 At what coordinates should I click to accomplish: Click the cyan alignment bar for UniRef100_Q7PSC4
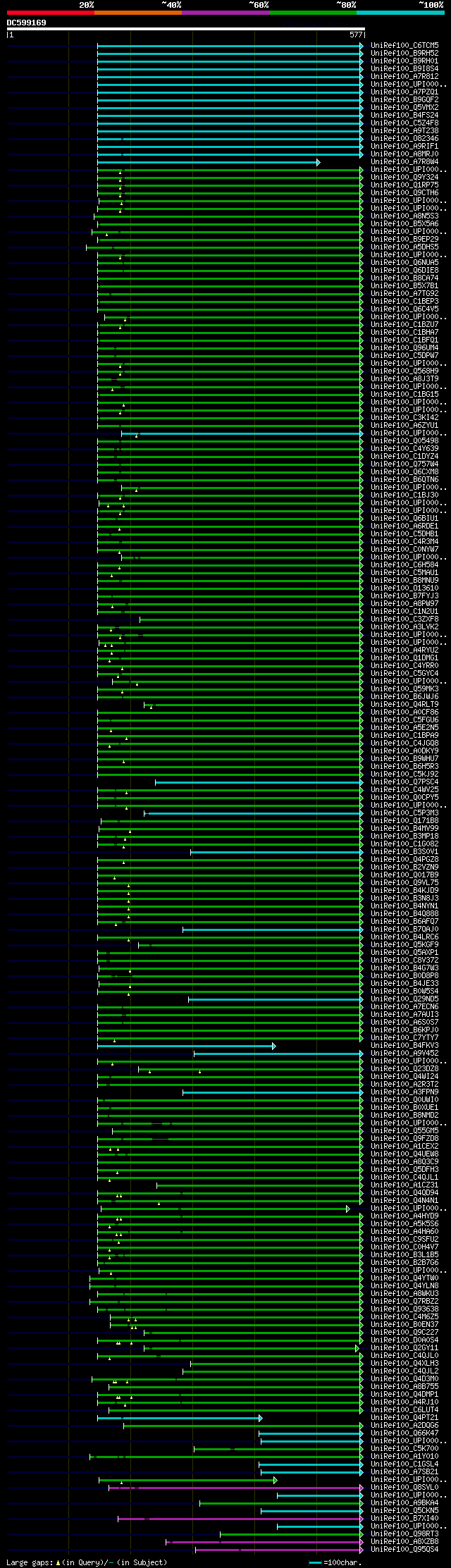(259, 782)
